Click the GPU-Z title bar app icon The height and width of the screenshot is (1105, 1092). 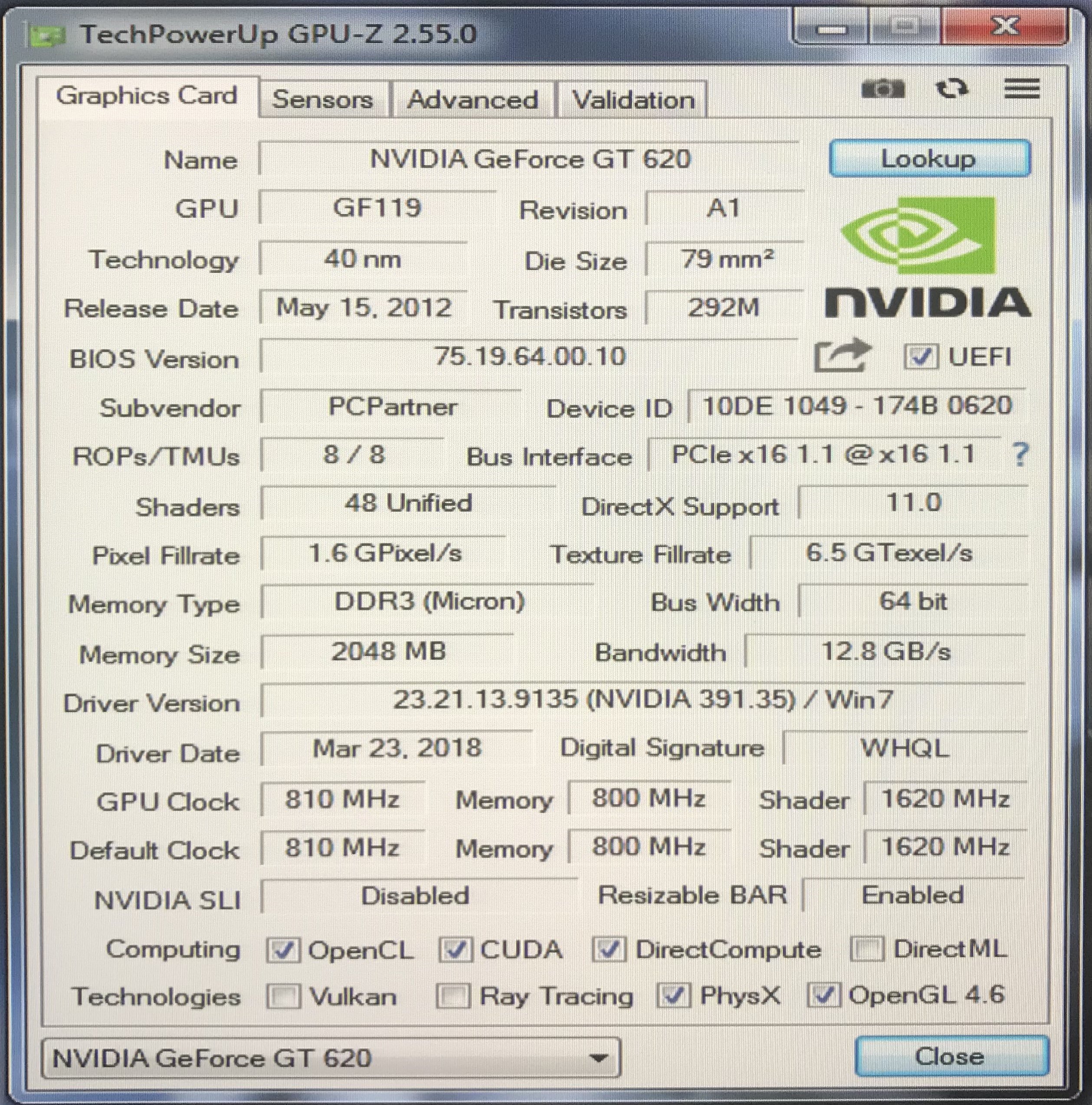(x=47, y=36)
